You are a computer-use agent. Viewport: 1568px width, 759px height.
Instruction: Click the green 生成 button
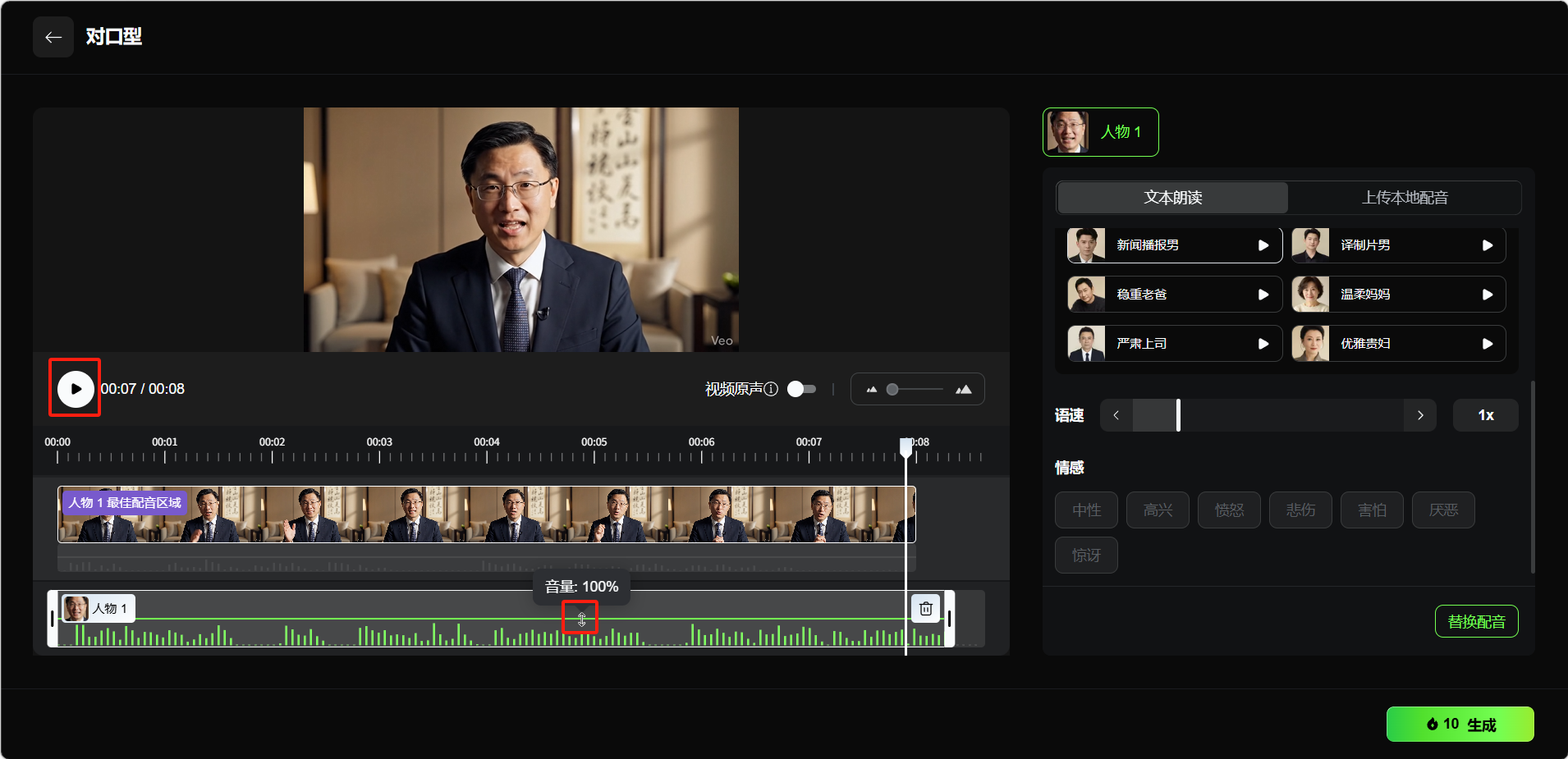(x=1460, y=724)
